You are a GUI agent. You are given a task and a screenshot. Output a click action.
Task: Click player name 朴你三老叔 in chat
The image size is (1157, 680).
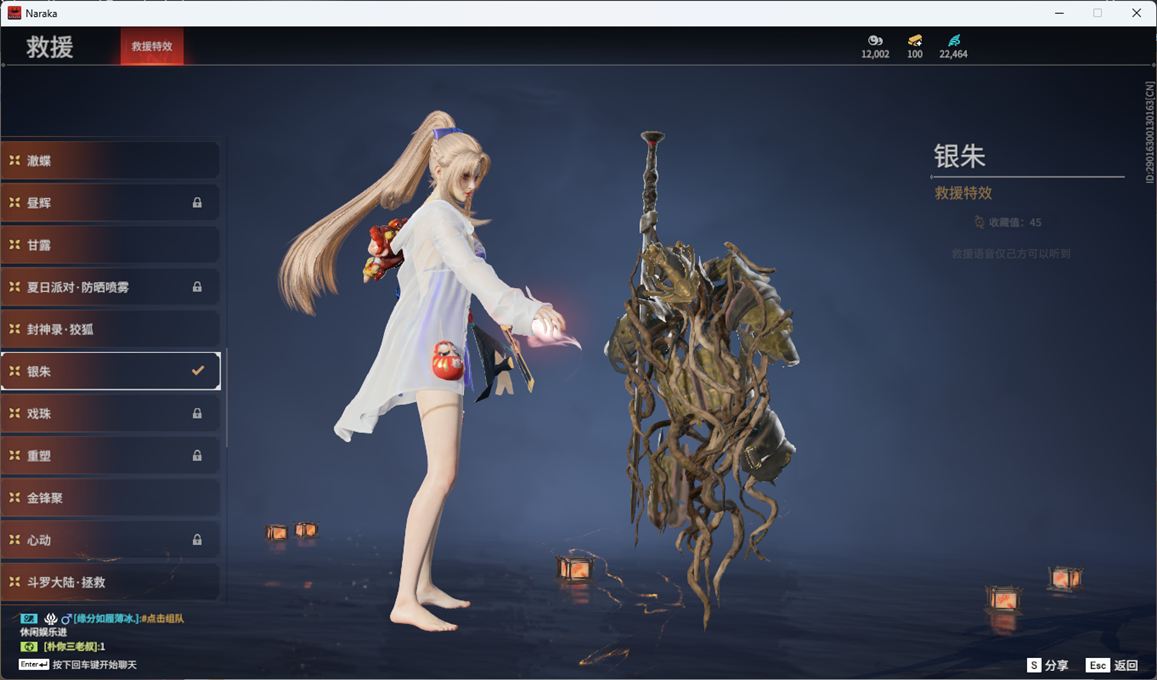coord(71,646)
